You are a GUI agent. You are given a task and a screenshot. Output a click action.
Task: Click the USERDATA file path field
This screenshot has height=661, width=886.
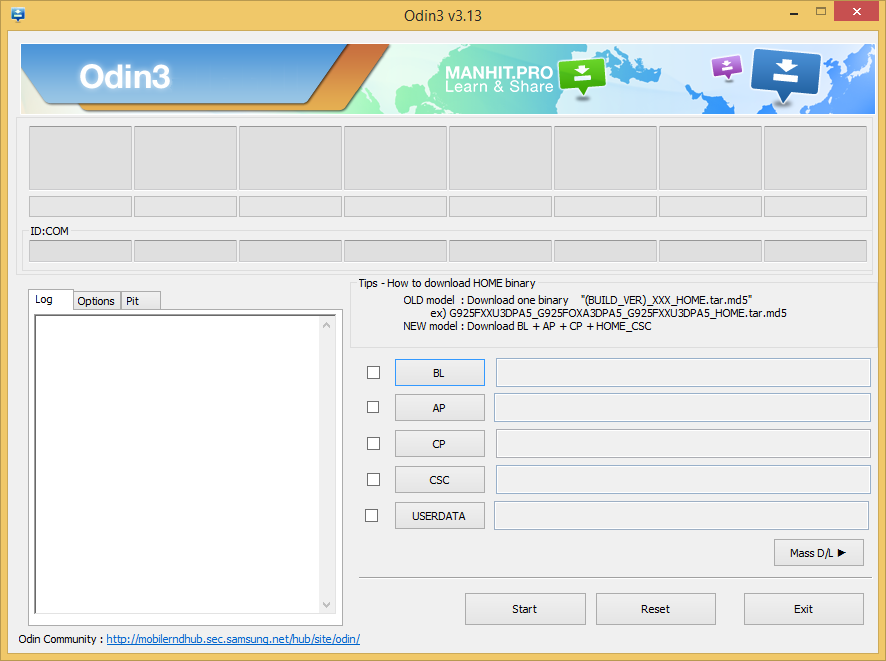(x=681, y=515)
